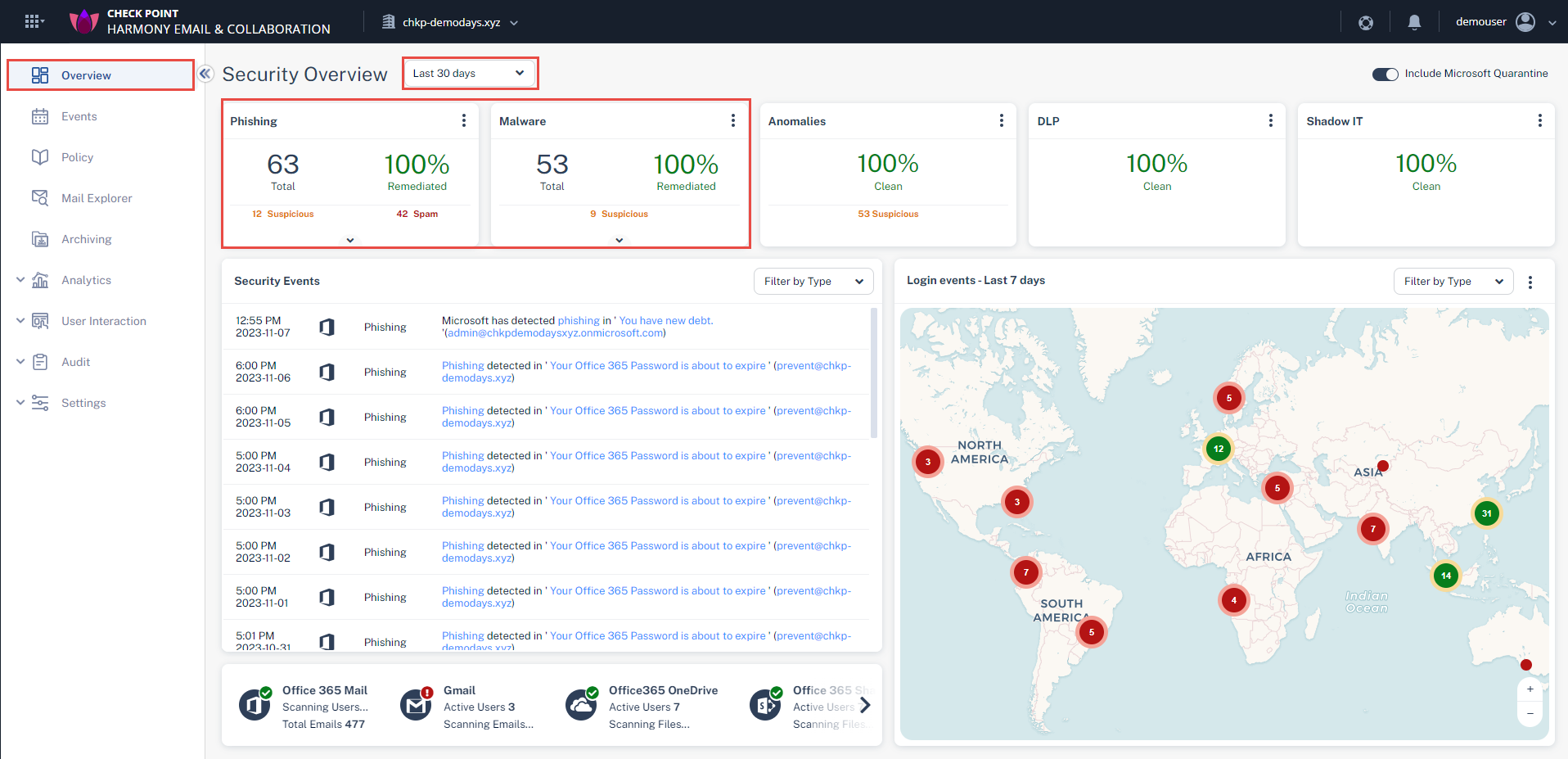
Task: Click the Malware total 53 value
Action: tap(552, 165)
